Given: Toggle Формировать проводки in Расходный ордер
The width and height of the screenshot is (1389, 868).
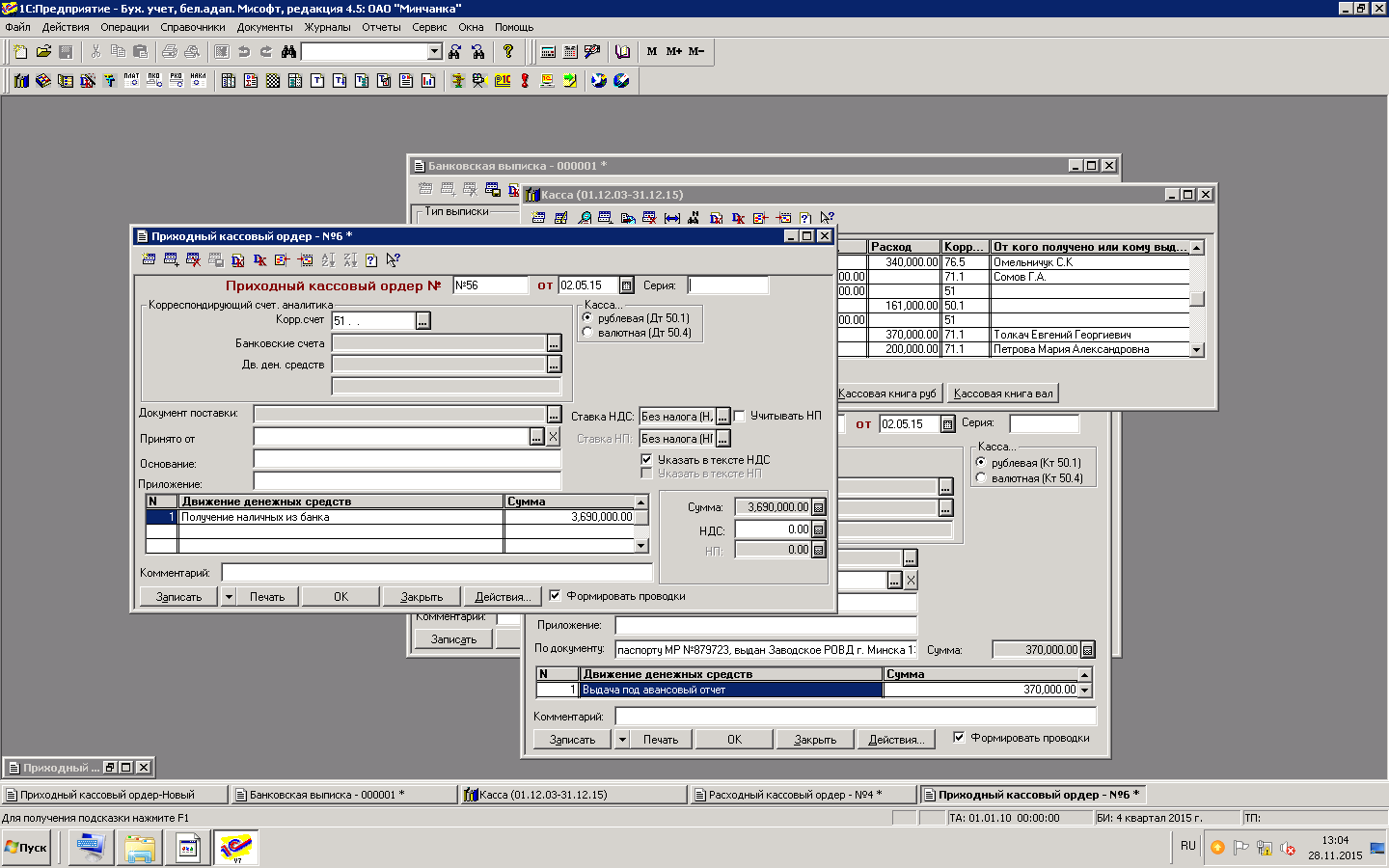Looking at the screenshot, I should point(959,737).
